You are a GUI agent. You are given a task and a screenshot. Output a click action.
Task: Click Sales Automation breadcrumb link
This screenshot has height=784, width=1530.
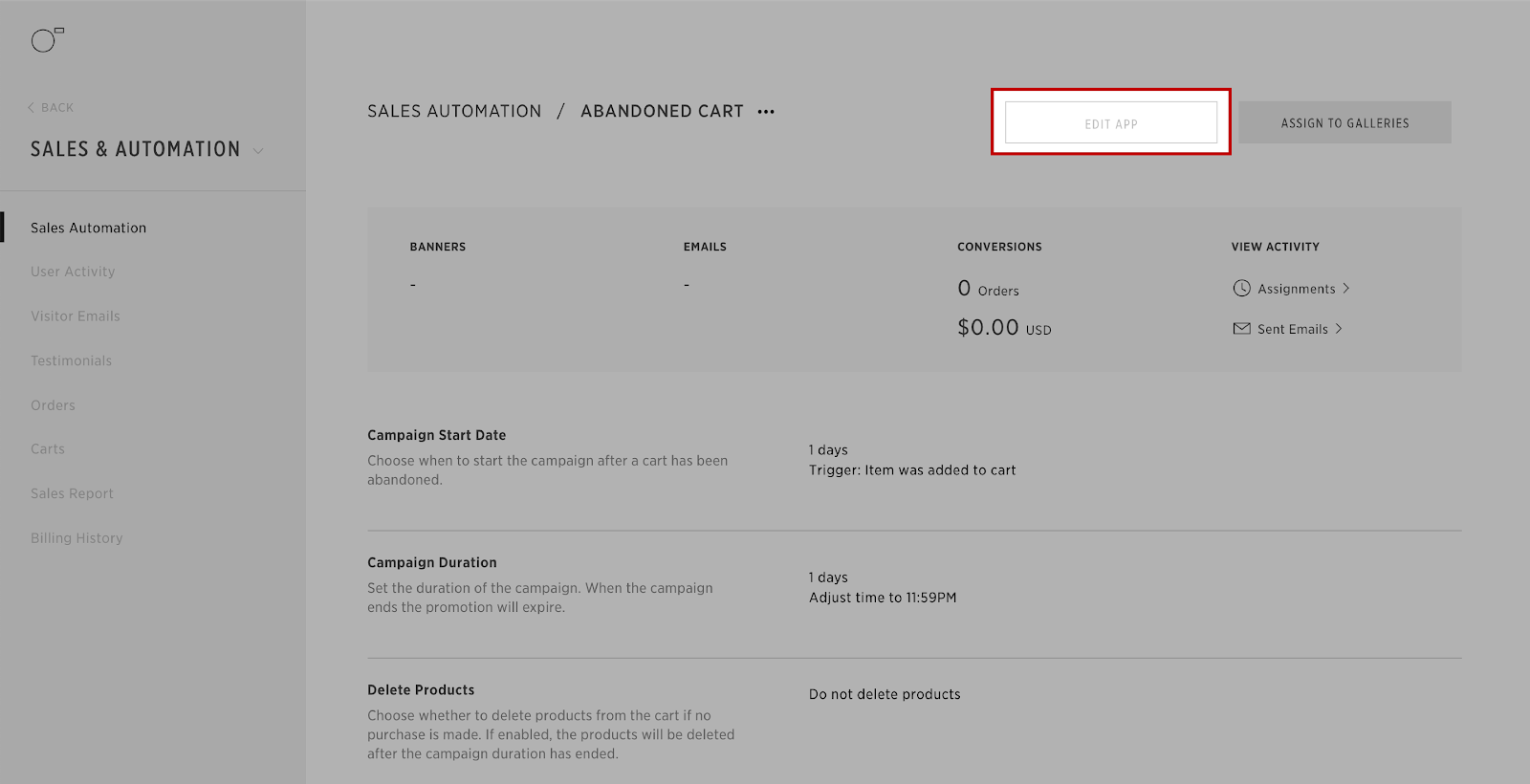pyautogui.click(x=454, y=111)
